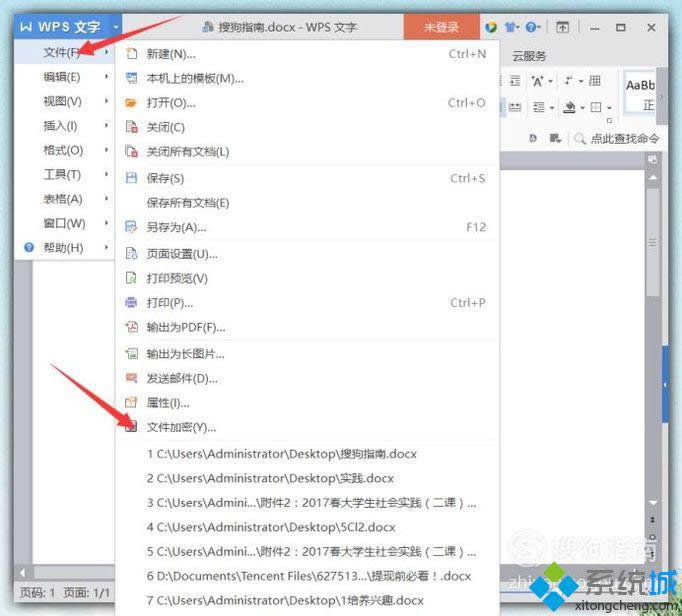682x616 pixels.
Task: Click the vertical scrollbar up arrow
Action: pos(653,177)
